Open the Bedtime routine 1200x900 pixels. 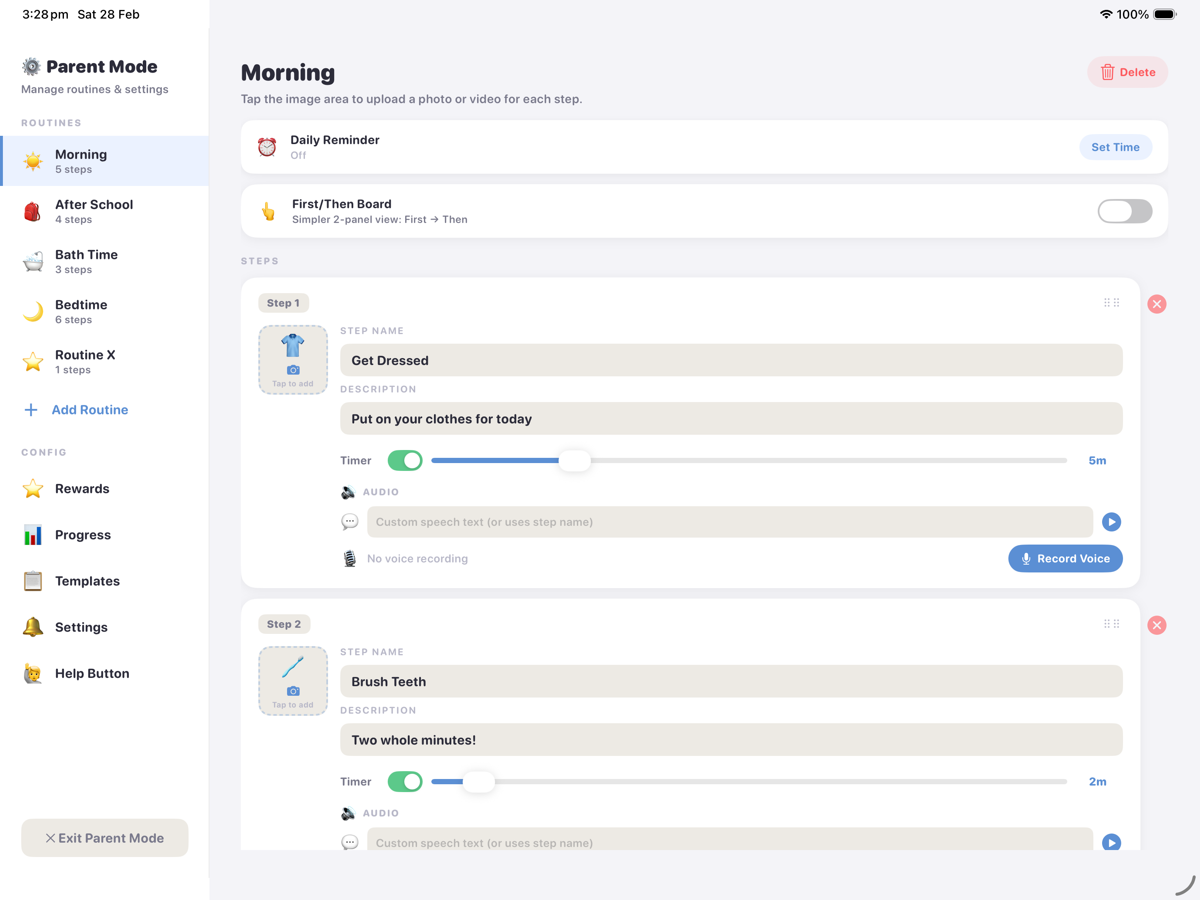(104, 311)
